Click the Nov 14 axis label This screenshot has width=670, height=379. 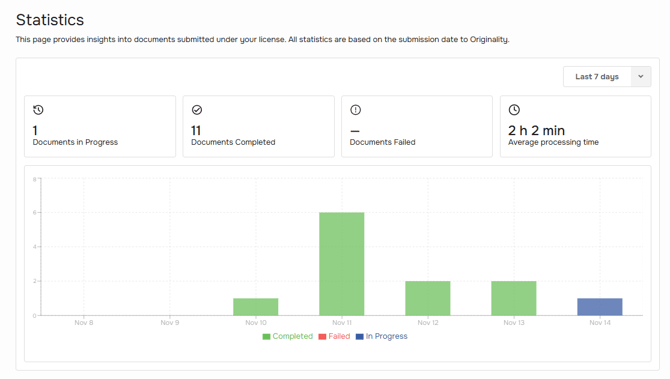[600, 323]
